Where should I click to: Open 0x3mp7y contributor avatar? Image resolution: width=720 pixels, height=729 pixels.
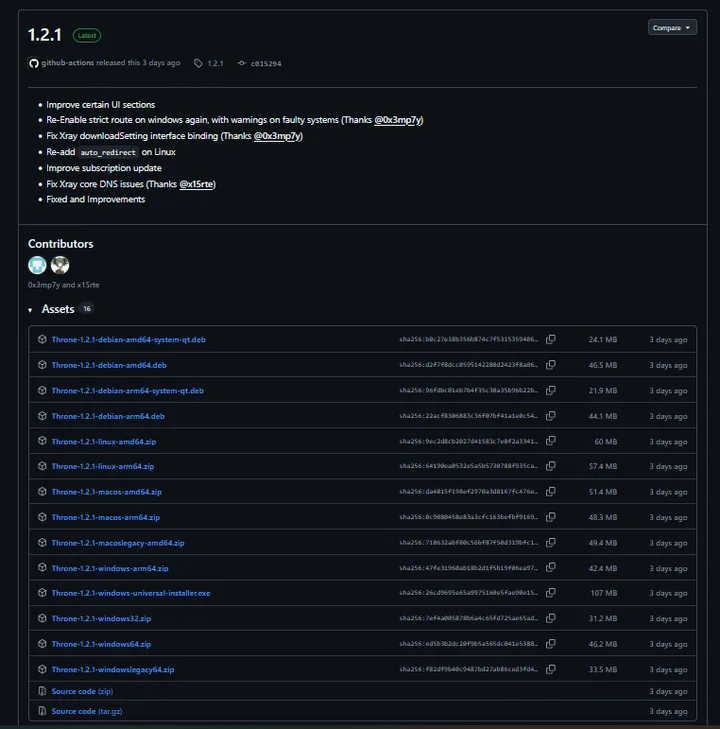coord(37,265)
